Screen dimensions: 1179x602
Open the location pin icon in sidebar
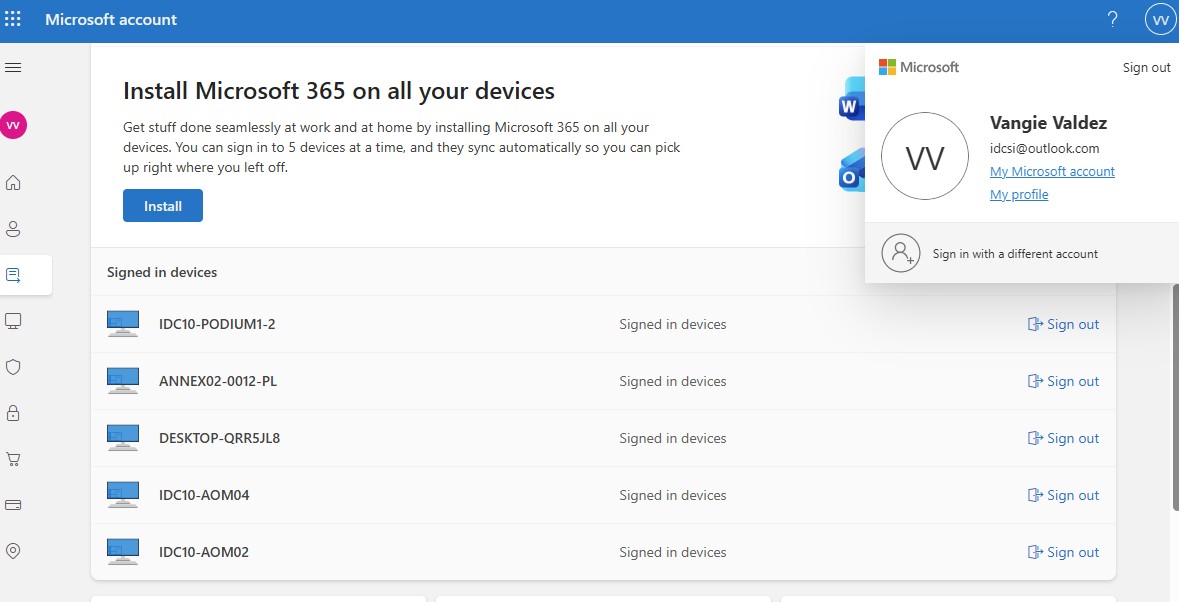[13, 551]
